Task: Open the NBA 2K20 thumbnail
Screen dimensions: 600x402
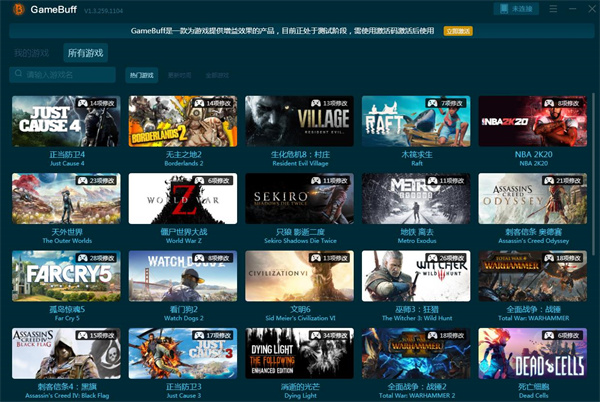Action: tap(533, 121)
